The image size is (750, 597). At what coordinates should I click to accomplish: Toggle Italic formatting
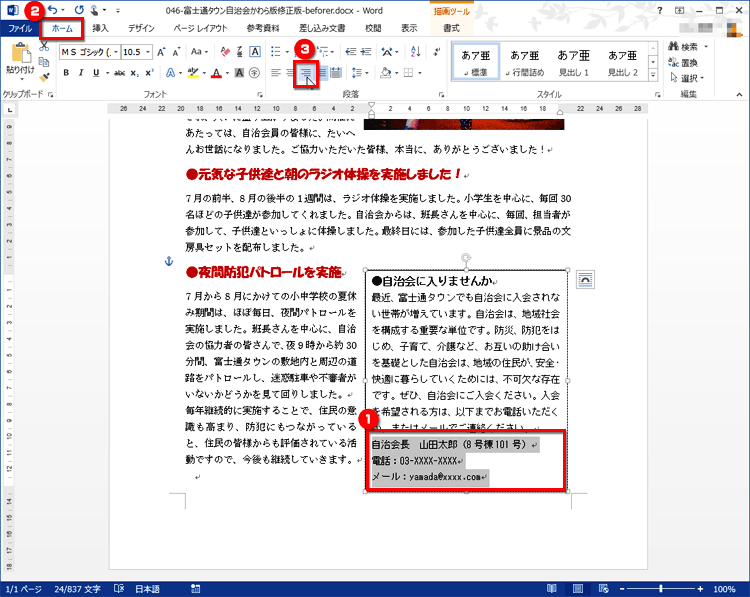[x=81, y=73]
